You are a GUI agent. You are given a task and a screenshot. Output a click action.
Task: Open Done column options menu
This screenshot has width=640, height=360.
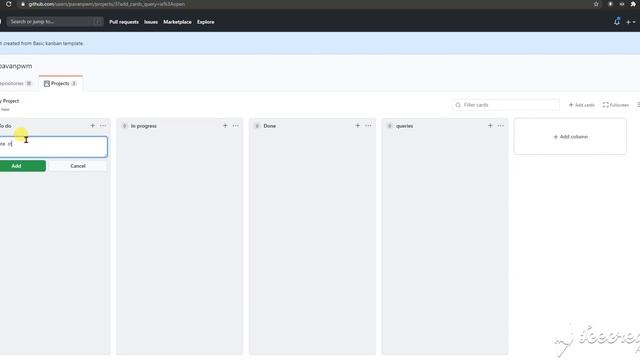[368, 126]
